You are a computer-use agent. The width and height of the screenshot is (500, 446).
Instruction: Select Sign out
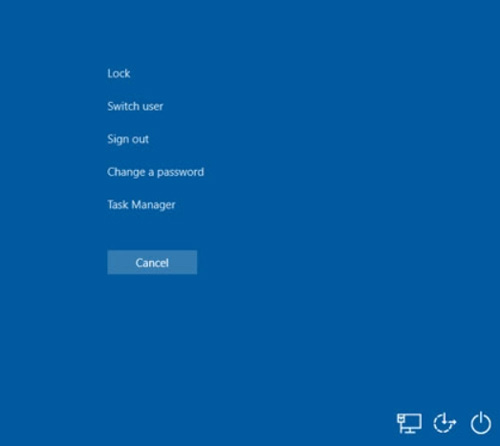coord(128,139)
